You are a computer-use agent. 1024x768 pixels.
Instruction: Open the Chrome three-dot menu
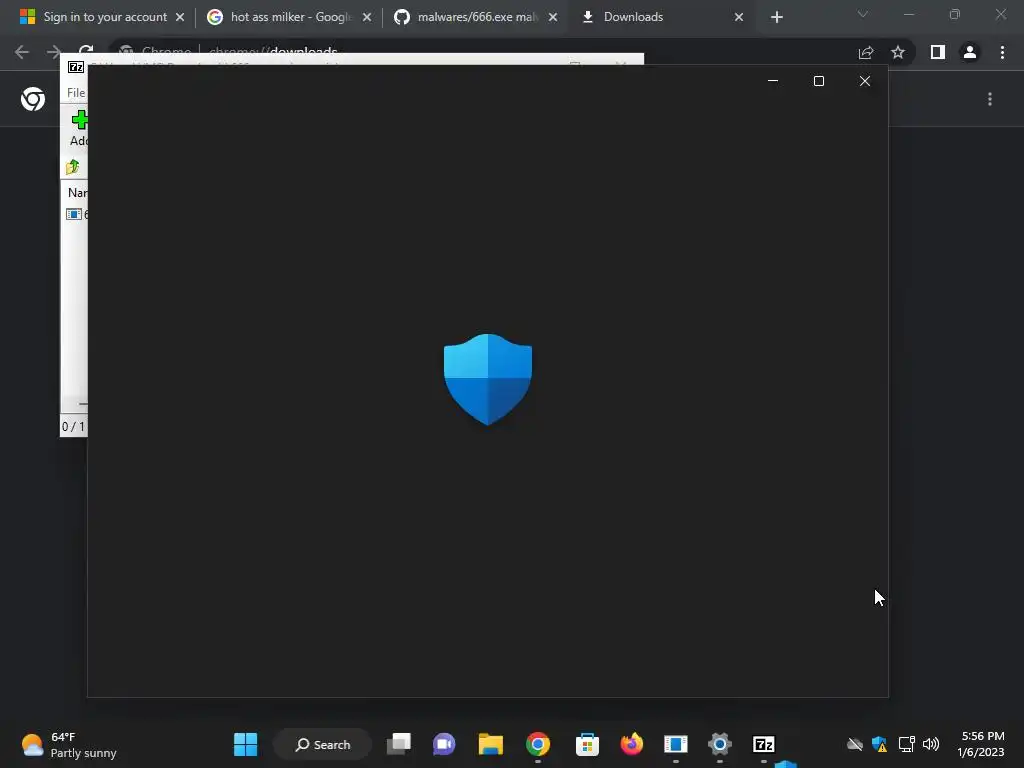point(1002,52)
